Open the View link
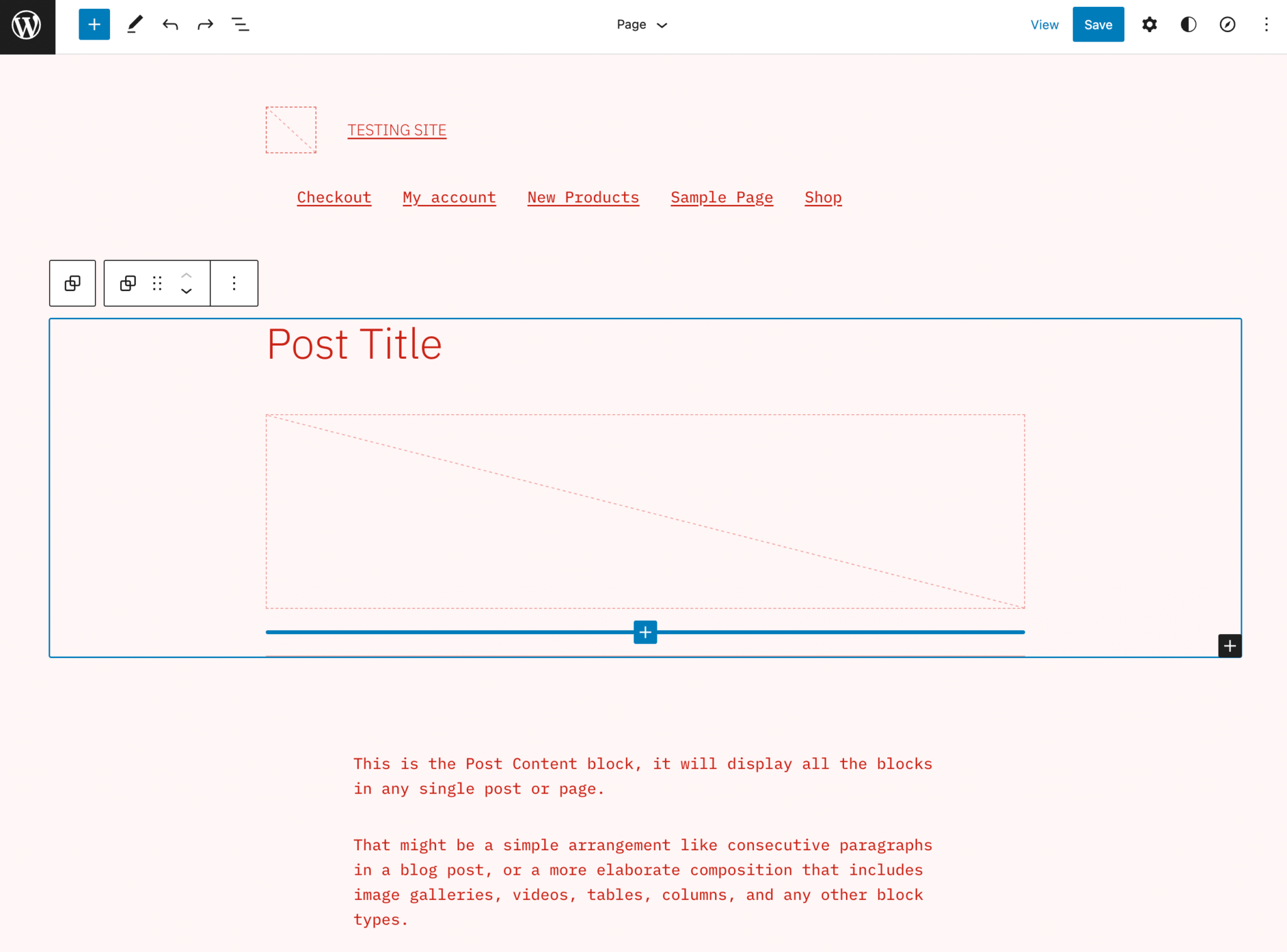Screen dimensions: 1287x952 click(1044, 25)
